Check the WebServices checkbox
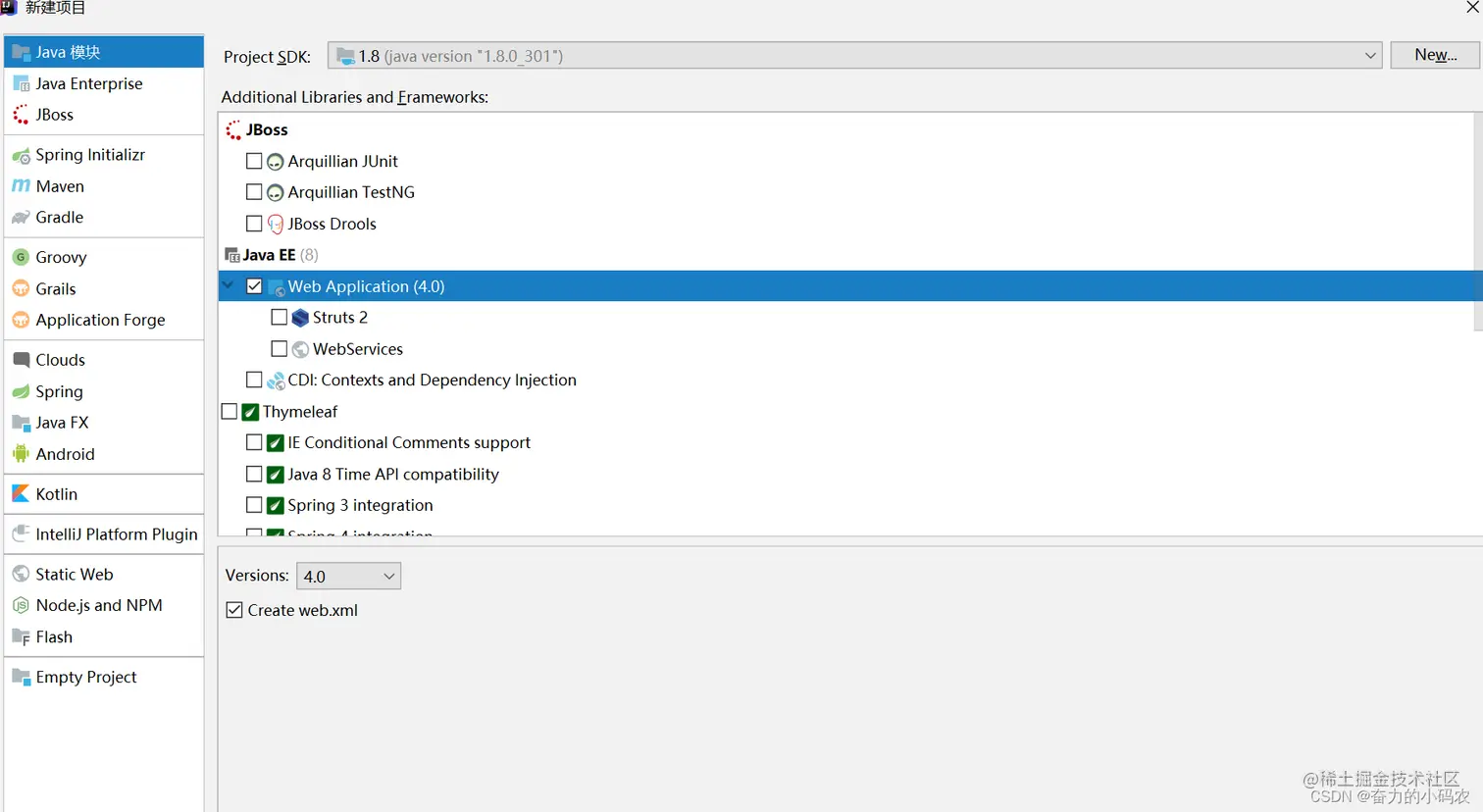1483x812 pixels. [x=279, y=348]
